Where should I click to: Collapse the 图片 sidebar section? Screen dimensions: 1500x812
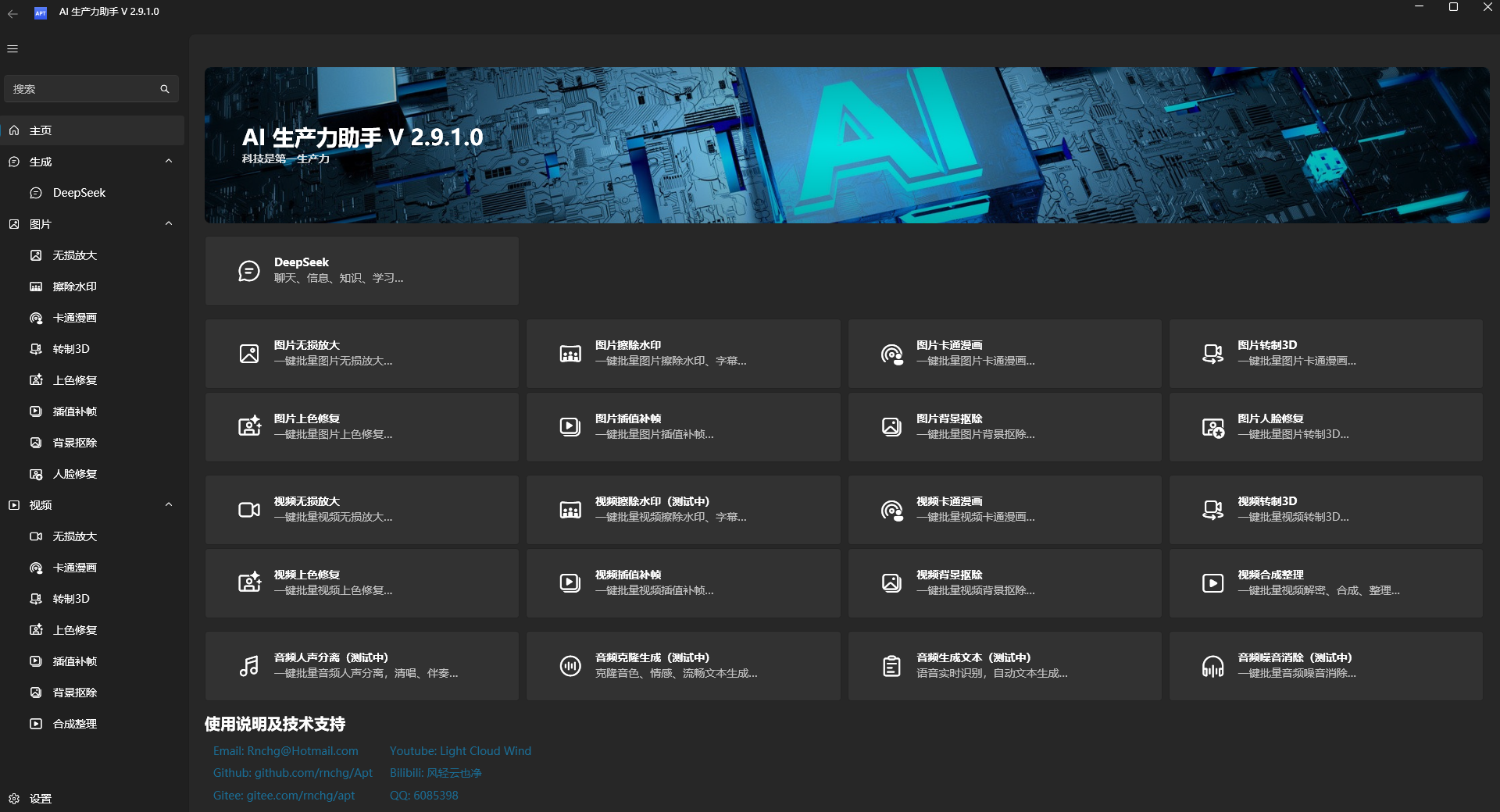point(169,223)
